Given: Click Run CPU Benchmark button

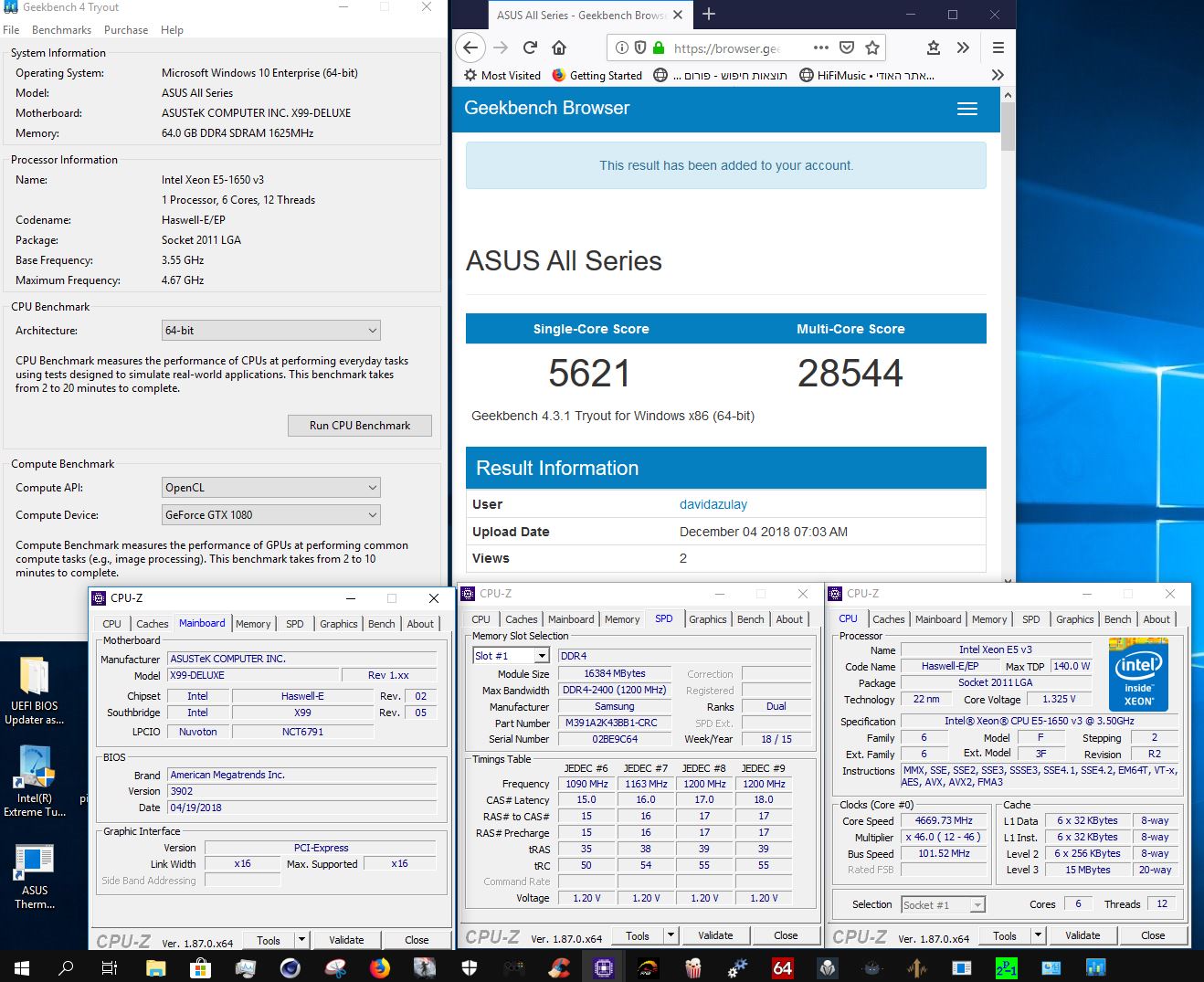Looking at the screenshot, I should point(360,426).
